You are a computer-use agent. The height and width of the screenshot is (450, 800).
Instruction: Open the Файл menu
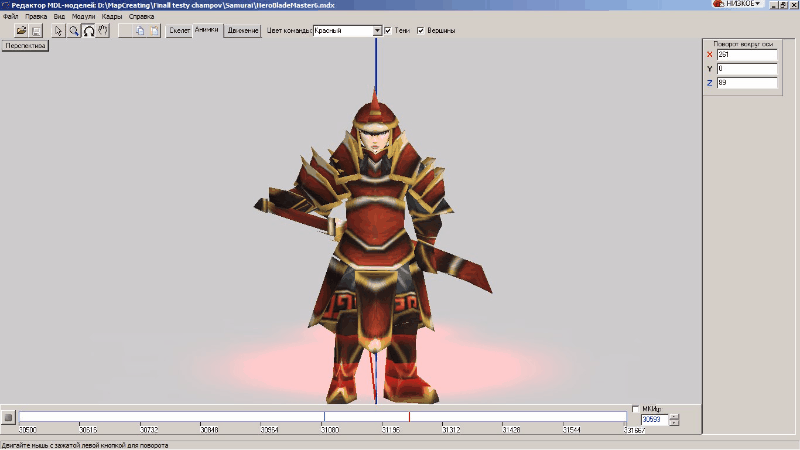pos(10,16)
